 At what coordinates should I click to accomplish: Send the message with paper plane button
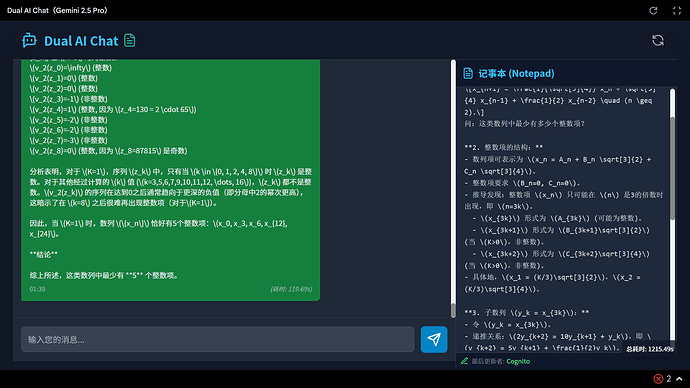pyautogui.click(x=434, y=339)
